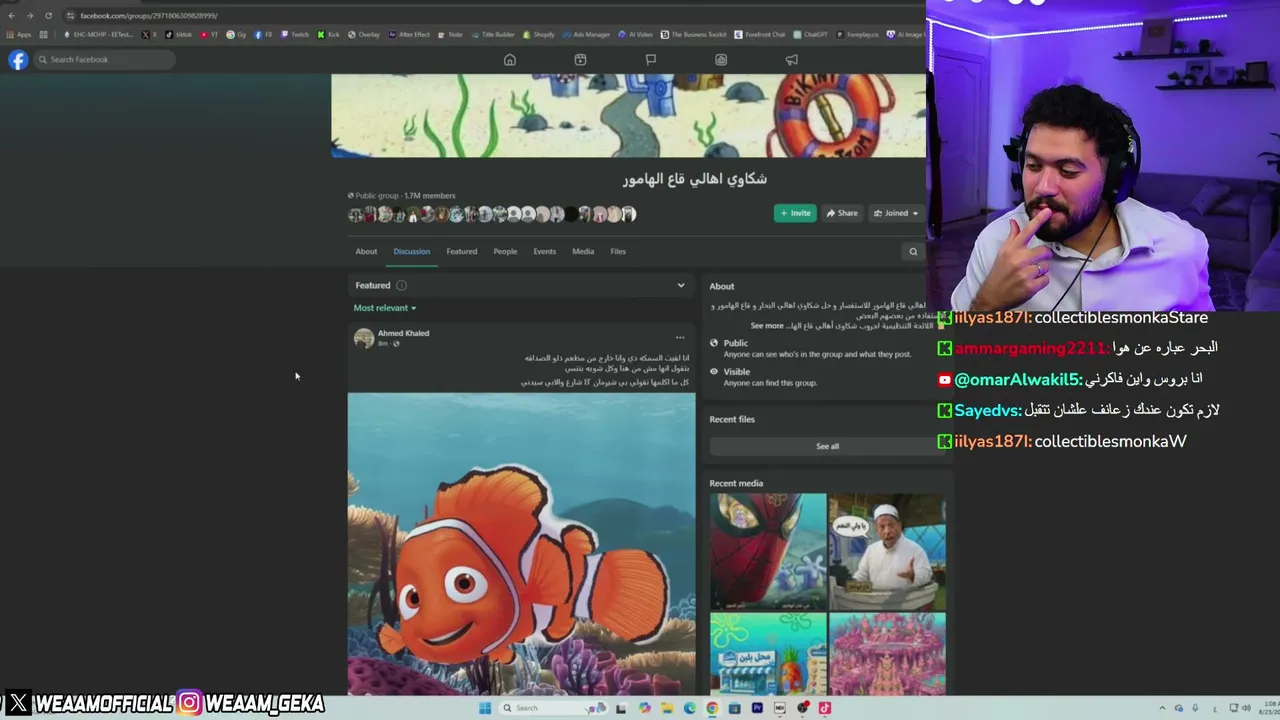Open the tiktok bookmark
Viewport: 1280px width, 720px height.
coord(179,34)
